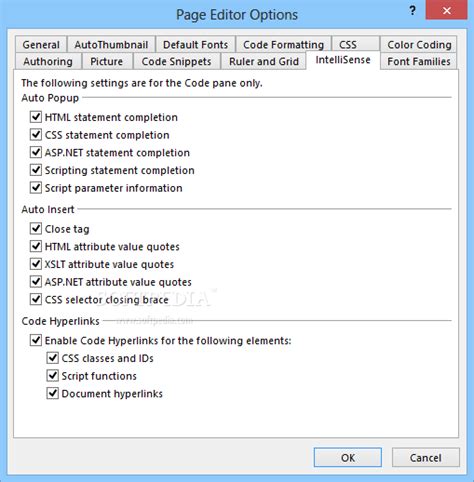Image resolution: width=474 pixels, height=482 pixels.
Task: Uncheck HTML statement completion
Action: (x=36, y=117)
